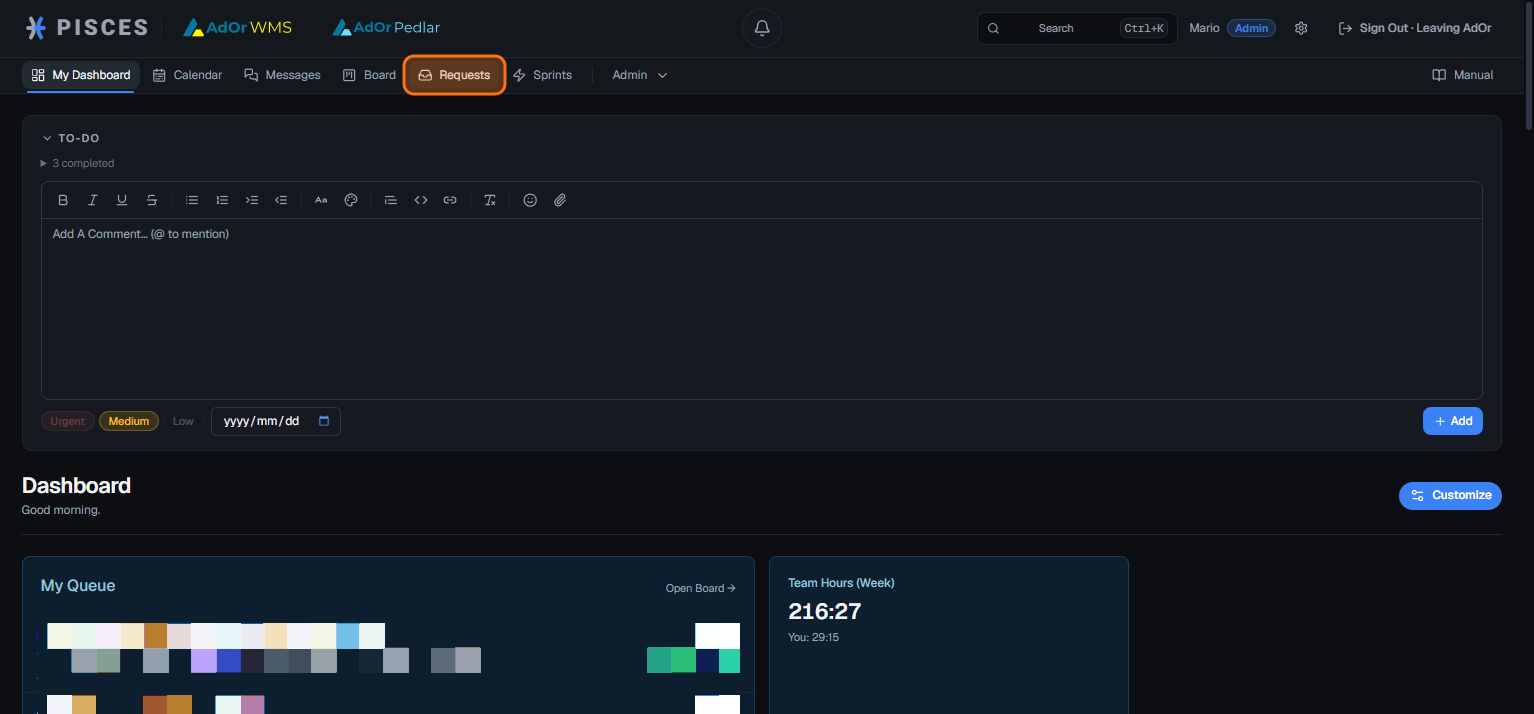The height and width of the screenshot is (714, 1534).
Task: Insert a numbered list
Action: (222, 200)
